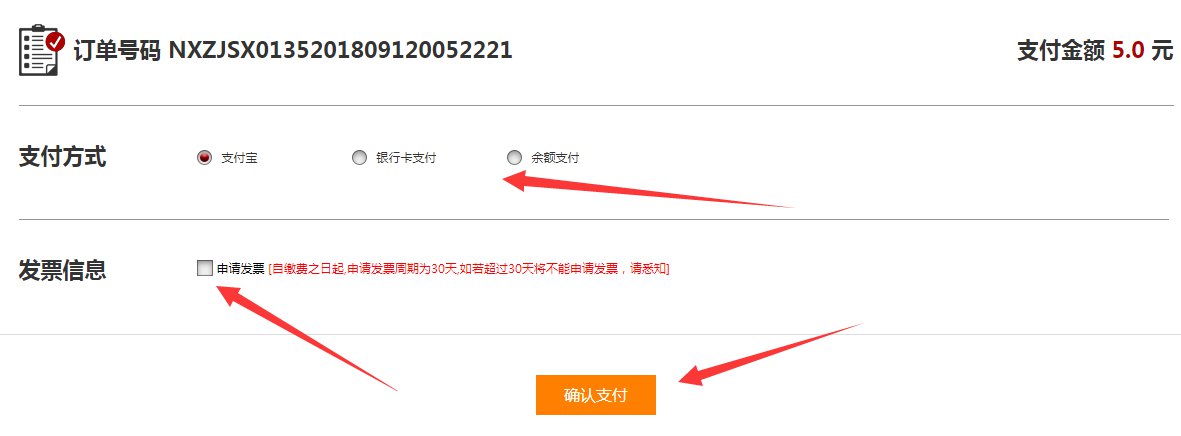Click the 支付方式 section heading

[63, 157]
